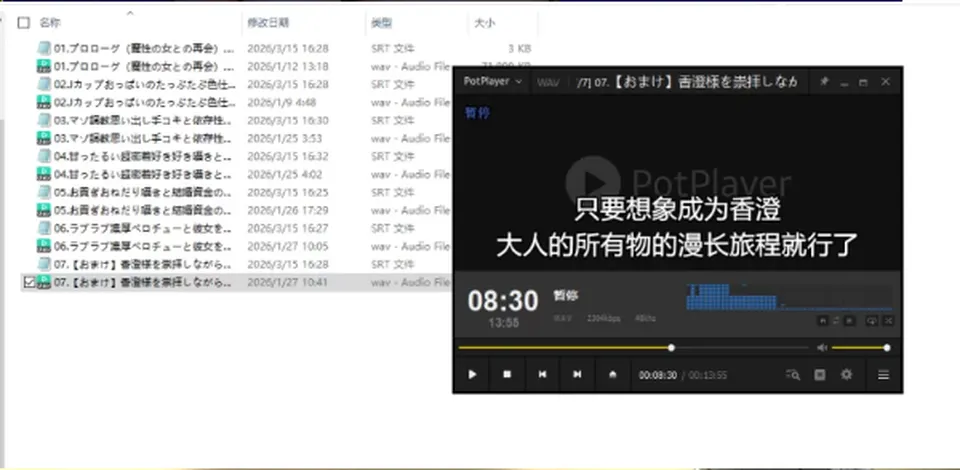This screenshot has height=470, width=960.
Task: Click the date 2026/3/15 16:32
Action: click(x=288, y=156)
